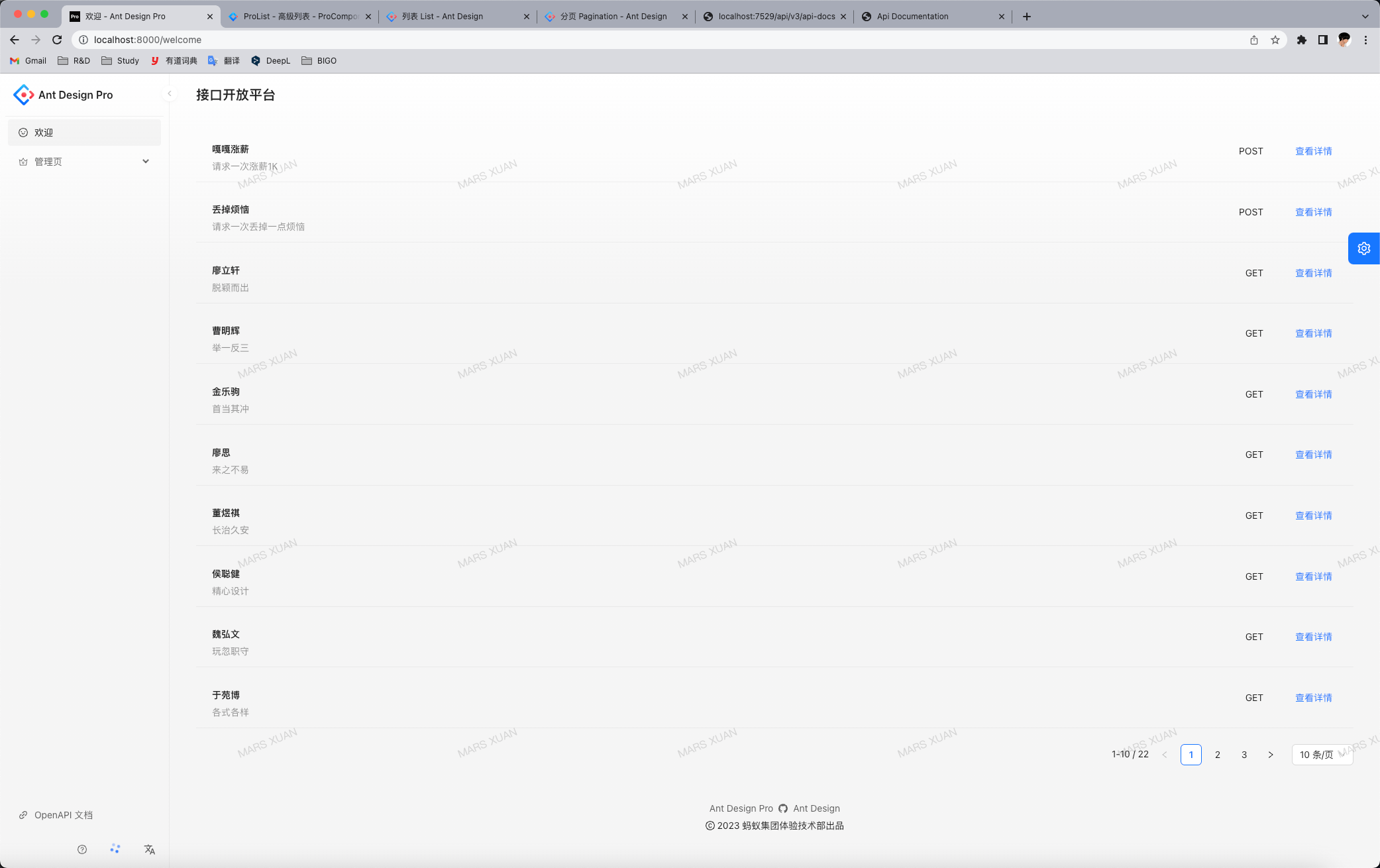Screen dimensions: 1380x868
Task: Reload the page using refresh icon
Action: point(57,40)
